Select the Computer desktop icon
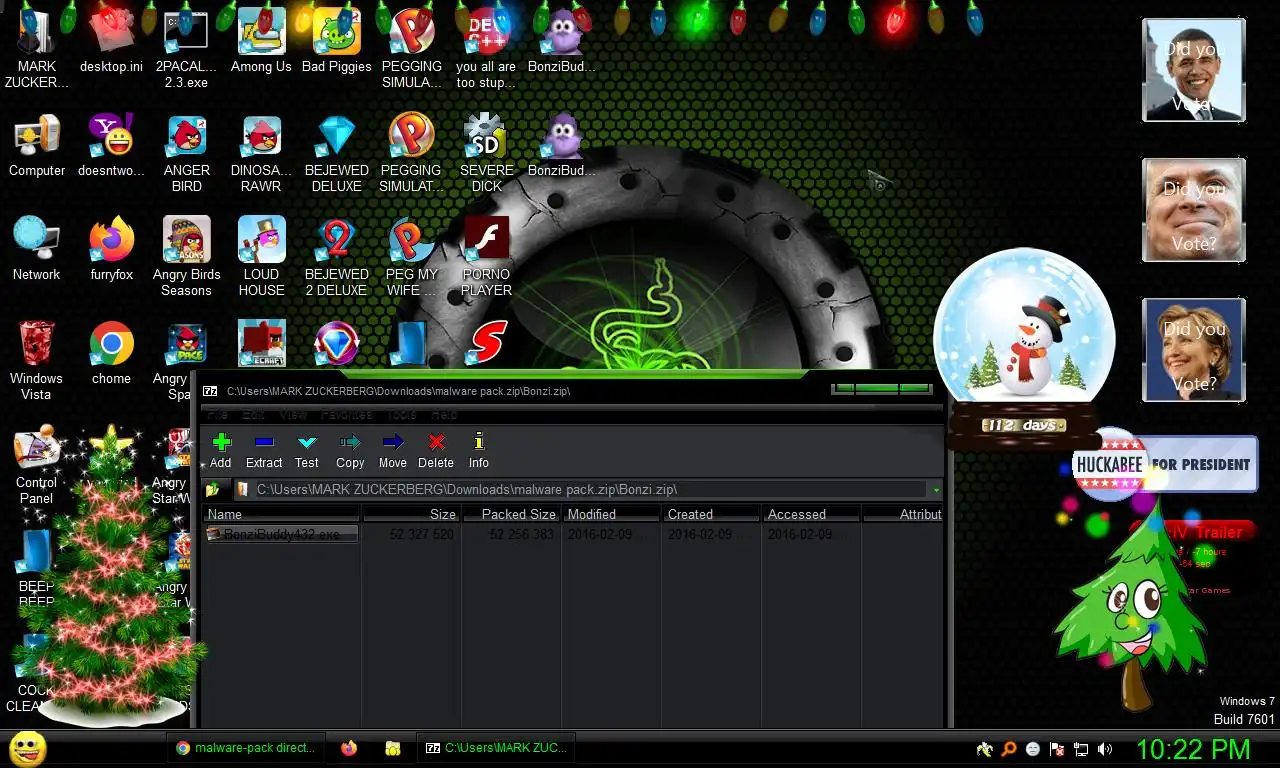The image size is (1280, 768). tap(37, 146)
